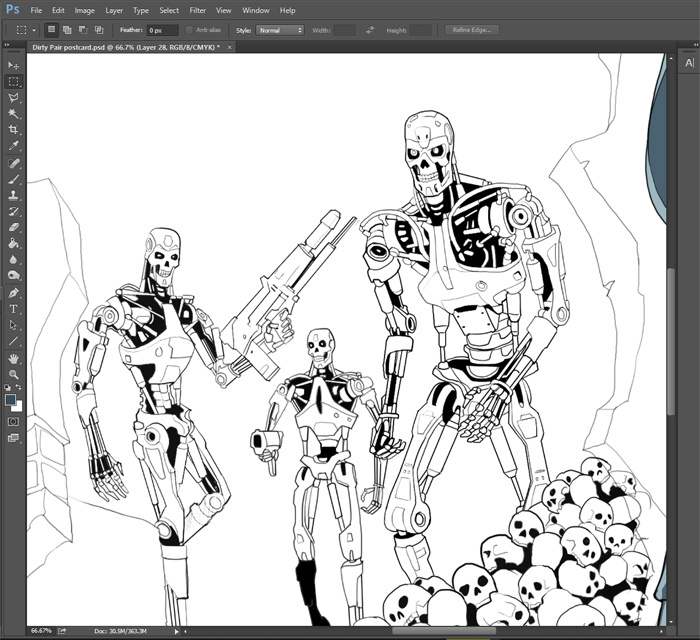Select the Paint Bucket tool

click(x=13, y=243)
